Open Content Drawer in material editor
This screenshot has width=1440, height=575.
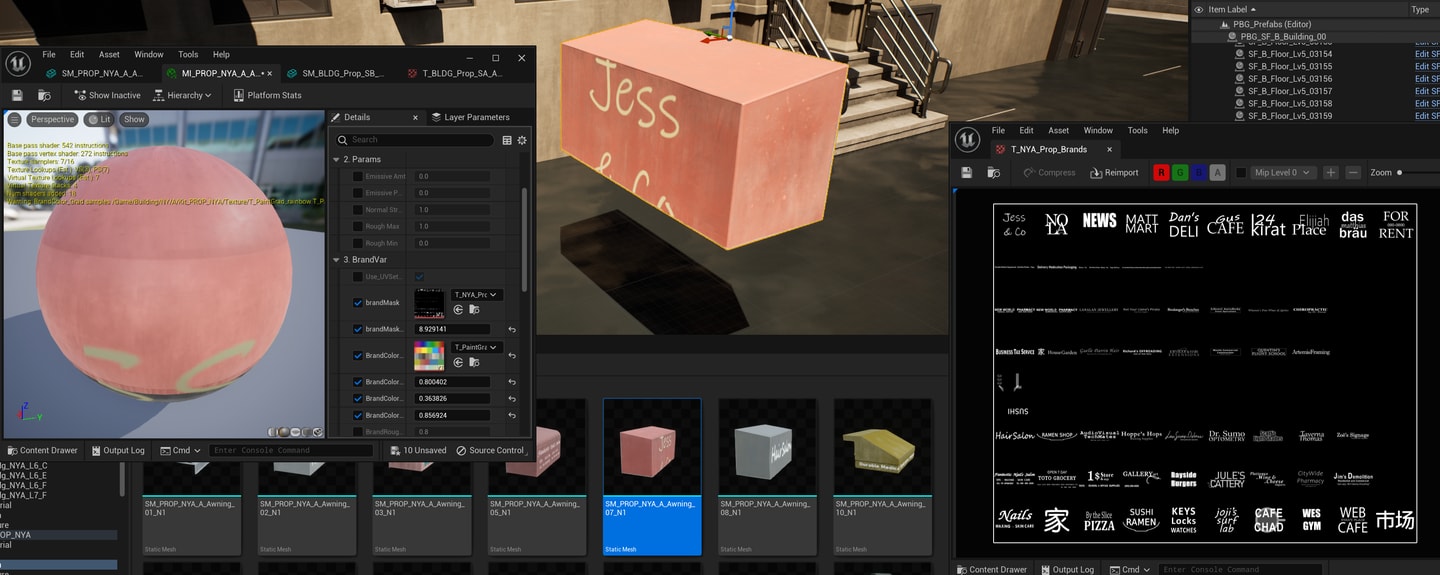click(43, 450)
